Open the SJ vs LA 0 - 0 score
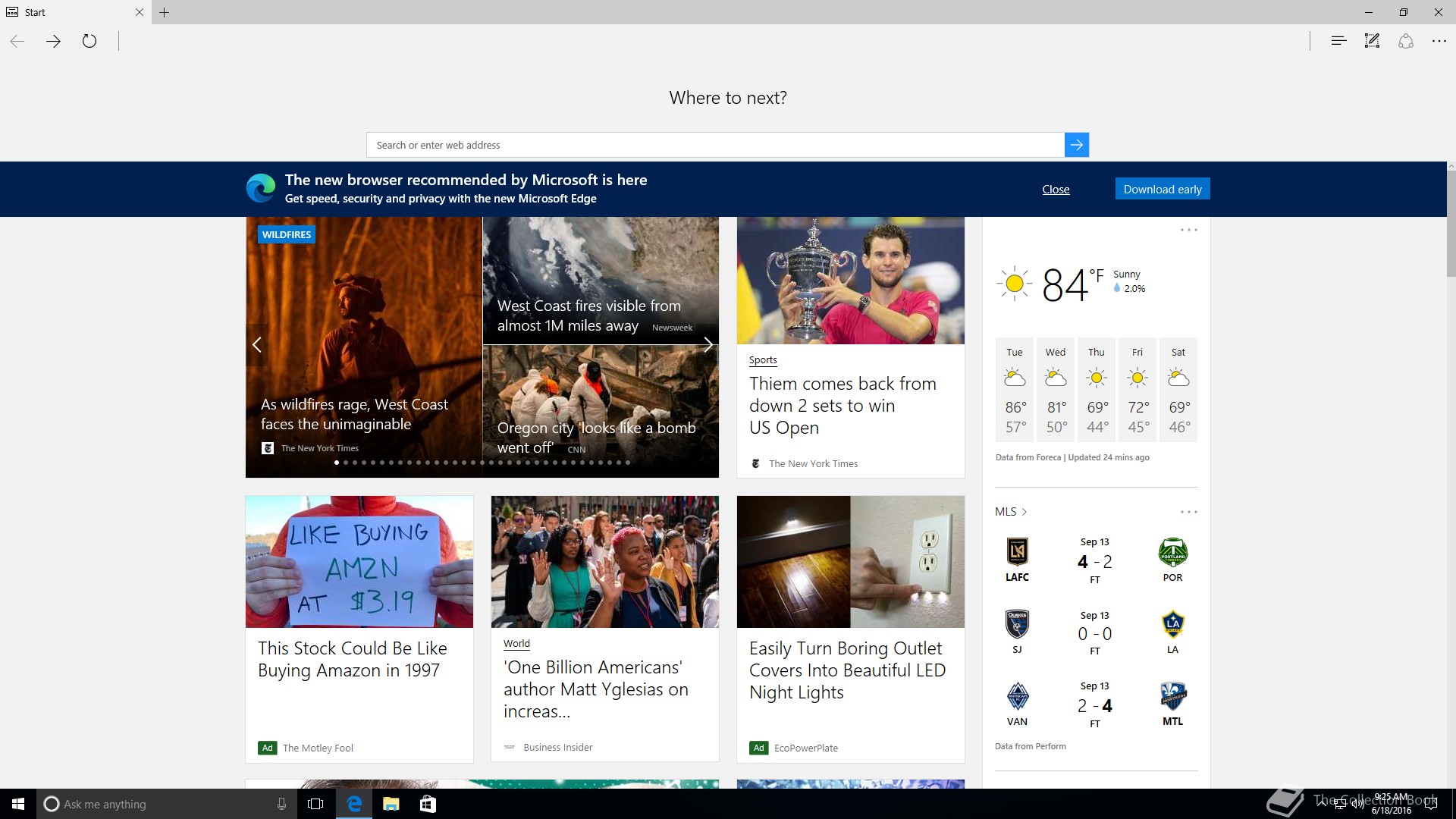 (x=1094, y=634)
